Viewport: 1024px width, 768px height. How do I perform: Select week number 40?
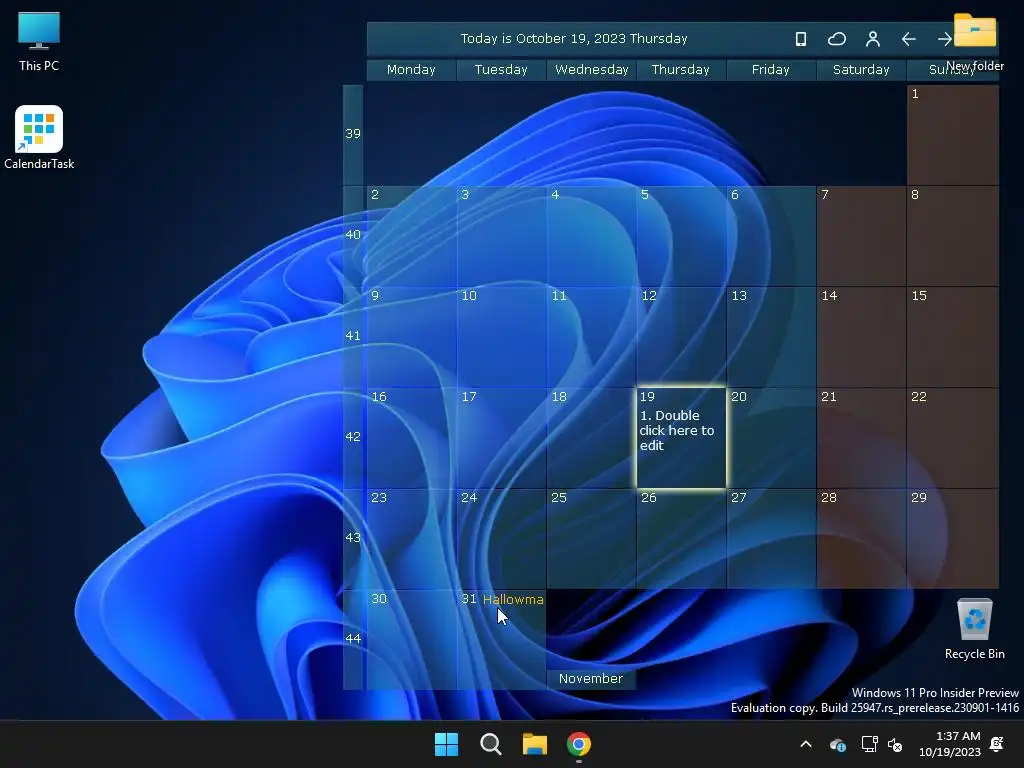tap(353, 235)
